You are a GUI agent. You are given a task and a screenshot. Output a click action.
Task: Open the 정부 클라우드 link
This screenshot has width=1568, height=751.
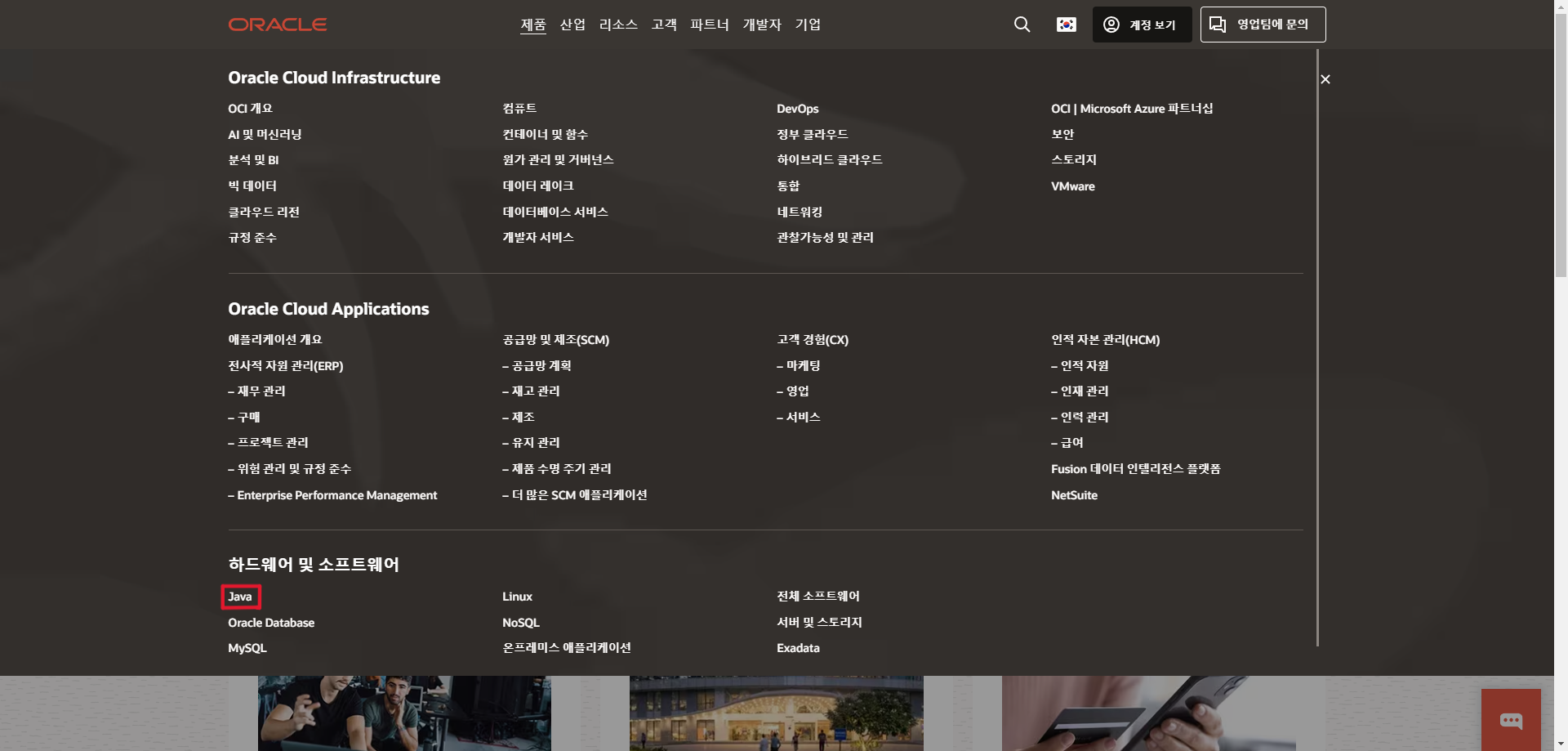click(813, 134)
